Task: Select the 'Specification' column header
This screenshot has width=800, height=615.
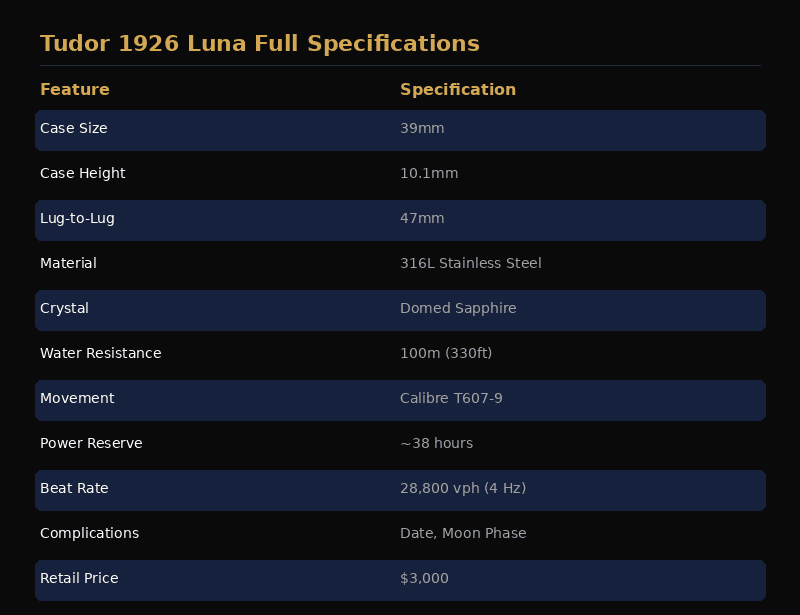Action: coord(458,90)
